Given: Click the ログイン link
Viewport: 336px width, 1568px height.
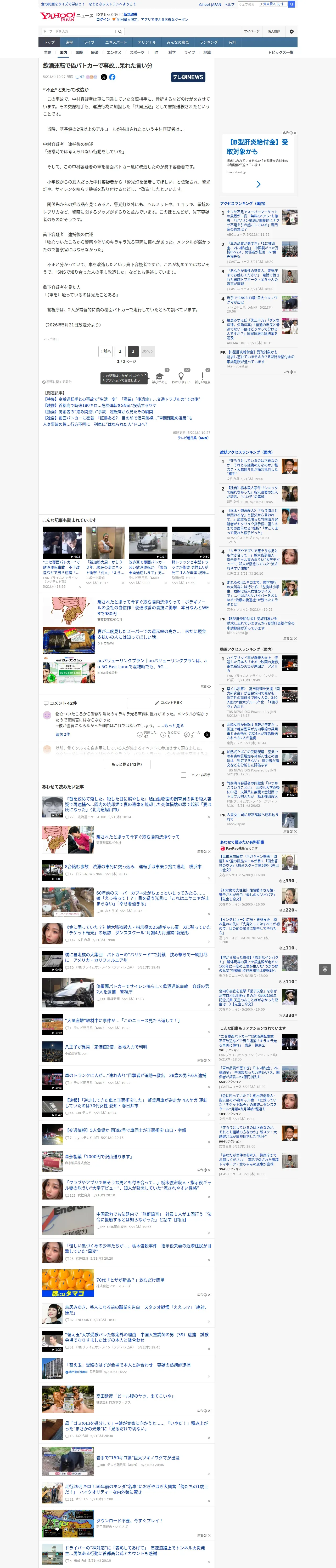Looking at the screenshot, I should tap(103, 20).
